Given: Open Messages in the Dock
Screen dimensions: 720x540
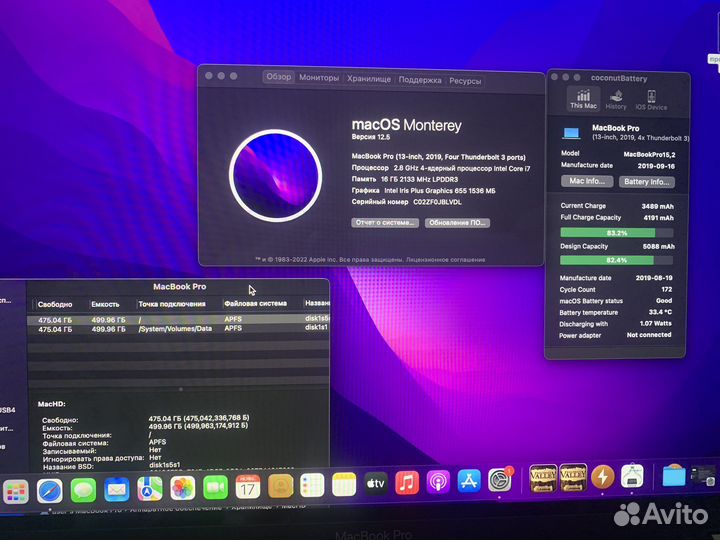Looking at the screenshot, I should (83, 489).
